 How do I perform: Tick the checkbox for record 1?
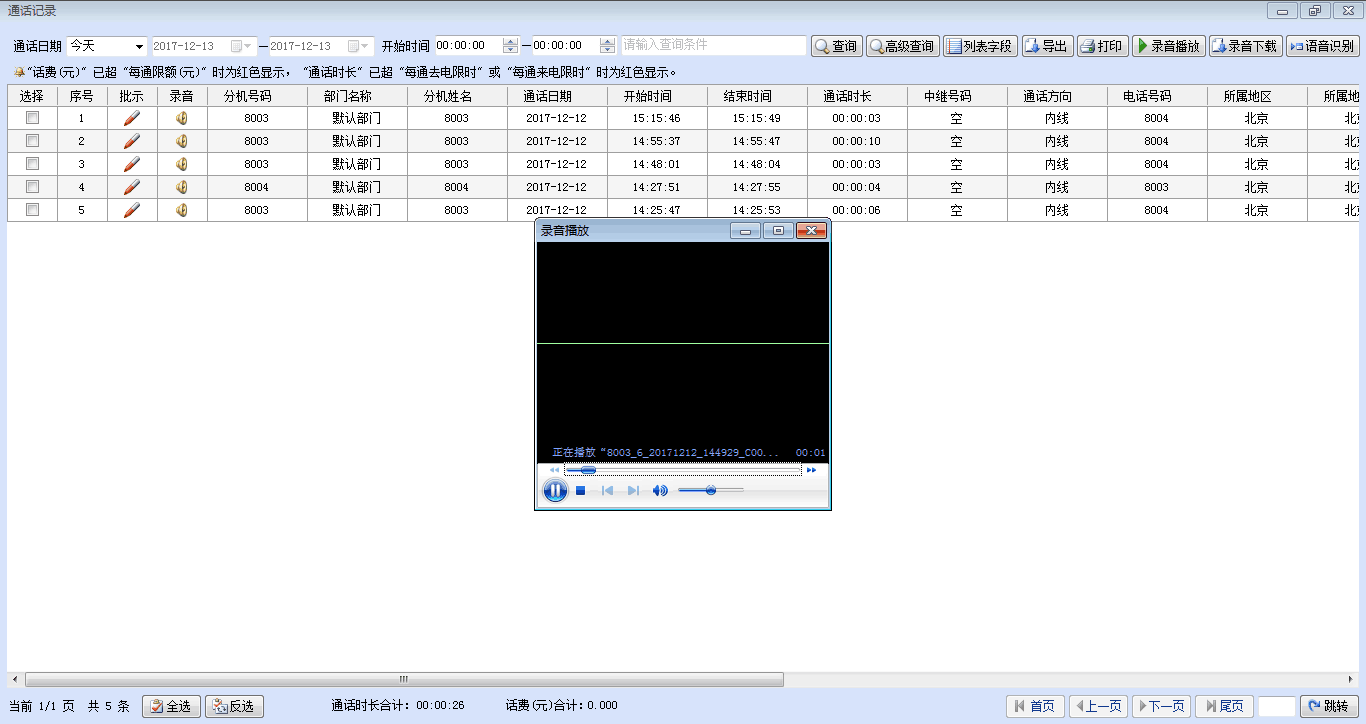coord(33,118)
